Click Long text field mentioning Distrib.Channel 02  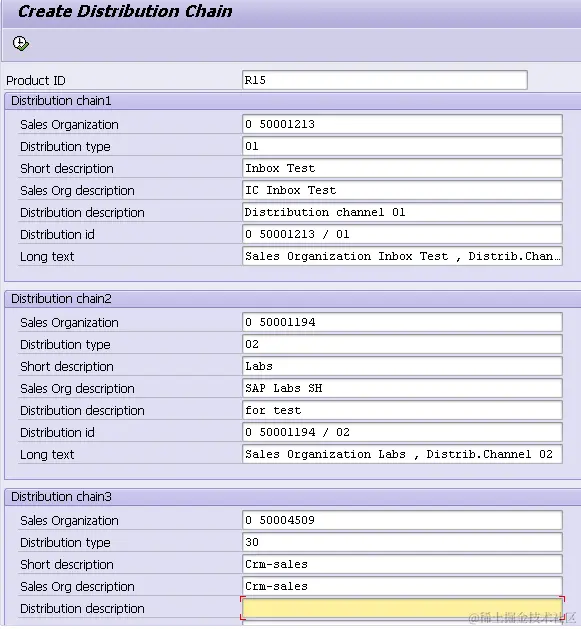click(402, 455)
